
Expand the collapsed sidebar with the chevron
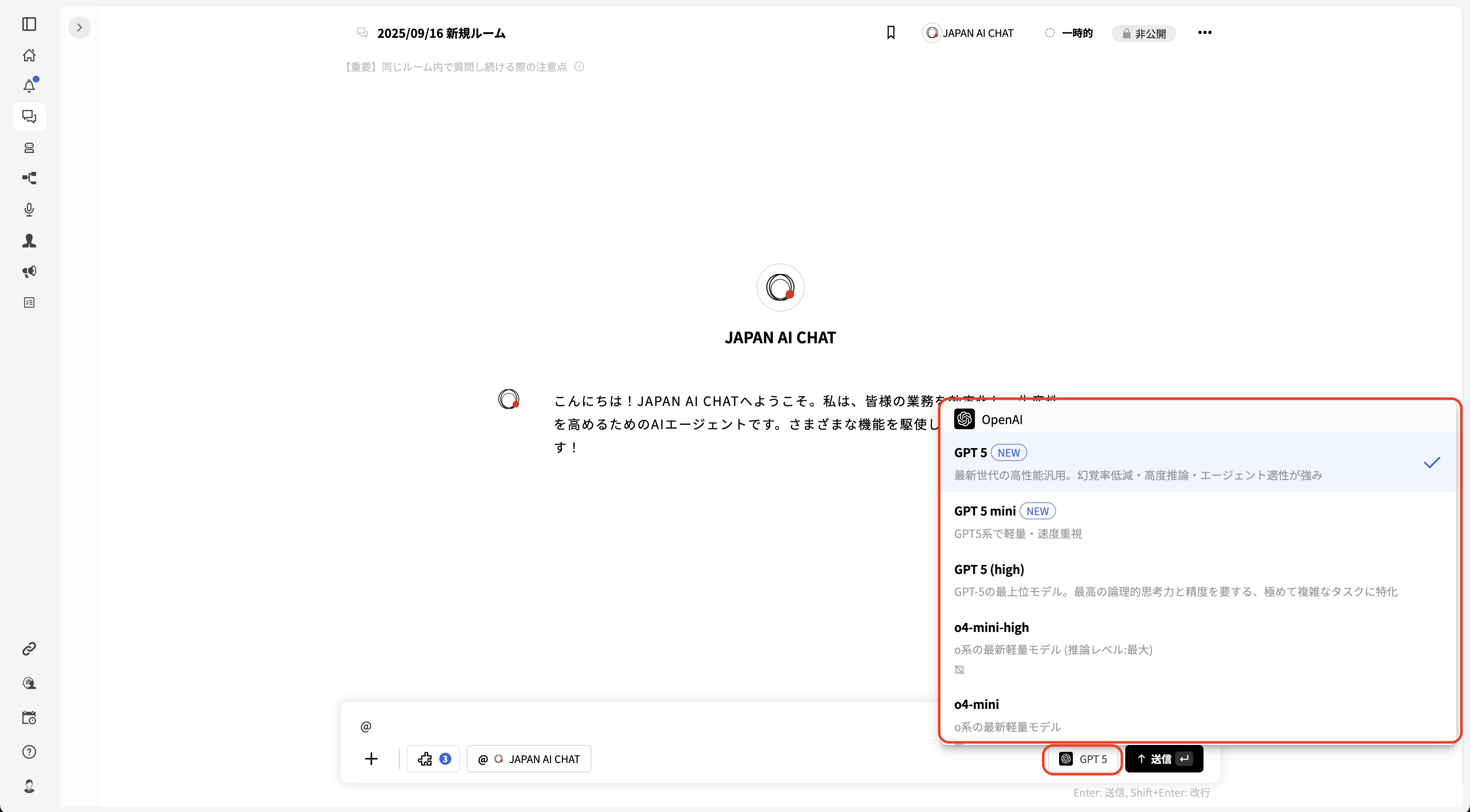[80, 27]
